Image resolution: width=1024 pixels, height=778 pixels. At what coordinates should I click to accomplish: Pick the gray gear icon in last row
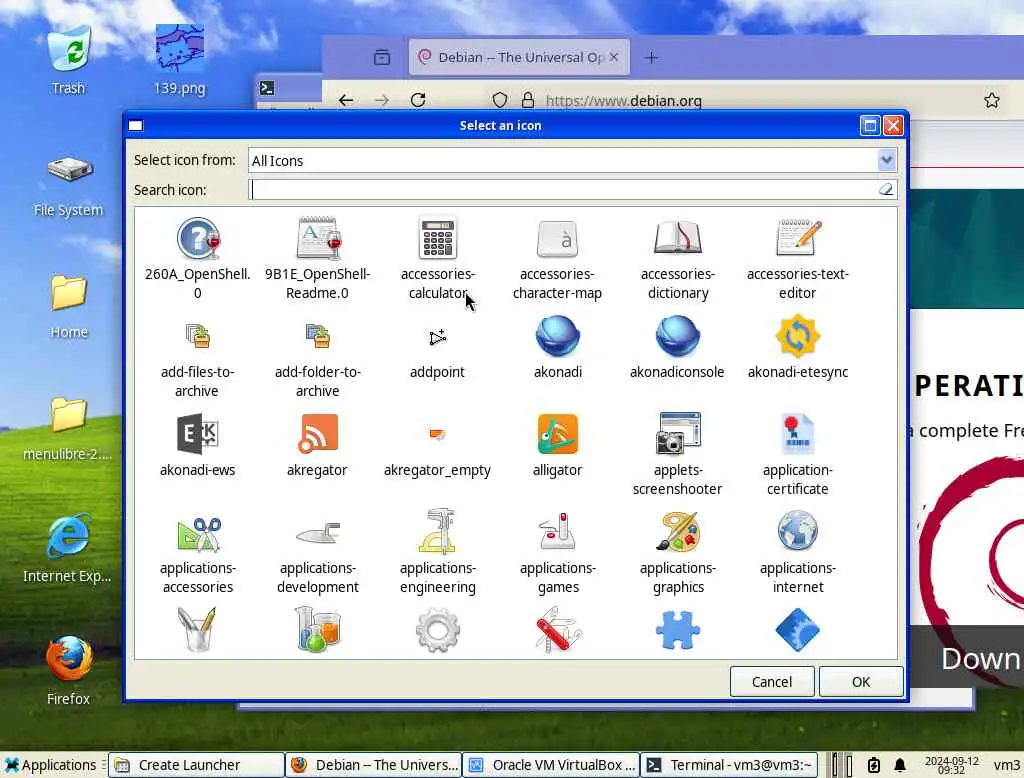point(438,630)
